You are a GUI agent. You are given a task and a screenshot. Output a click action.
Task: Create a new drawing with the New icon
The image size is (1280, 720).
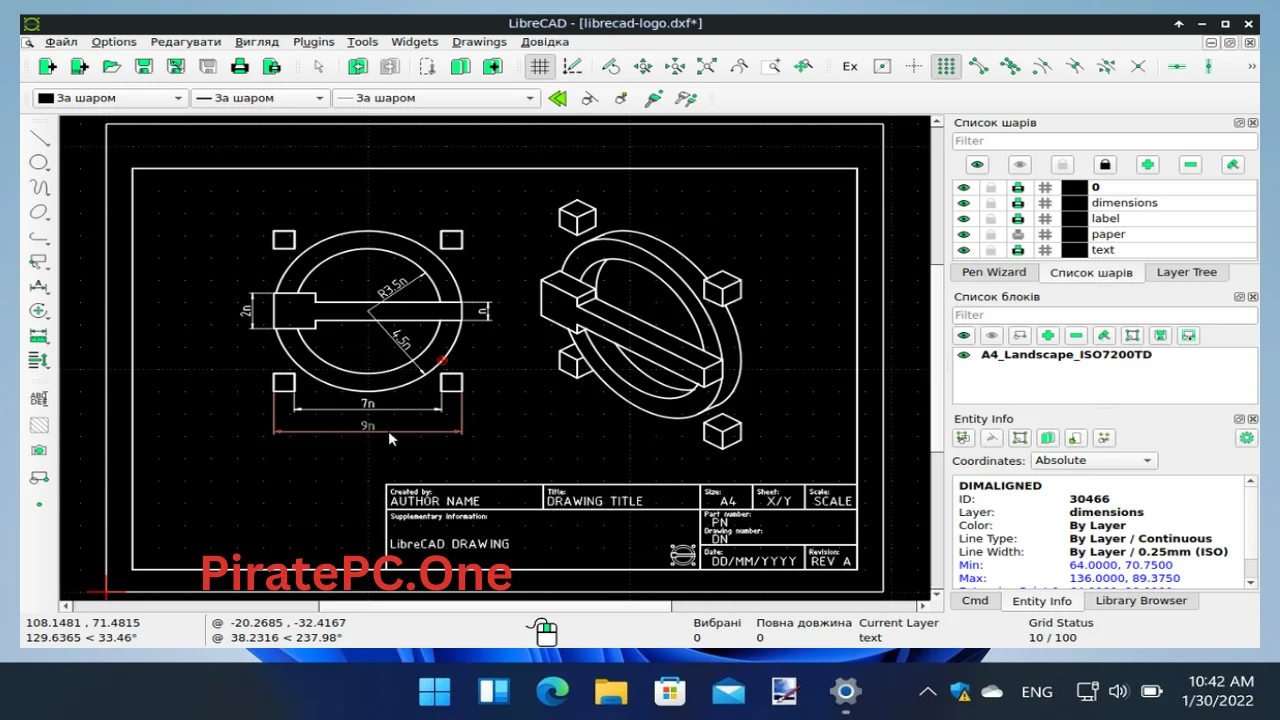[47, 66]
